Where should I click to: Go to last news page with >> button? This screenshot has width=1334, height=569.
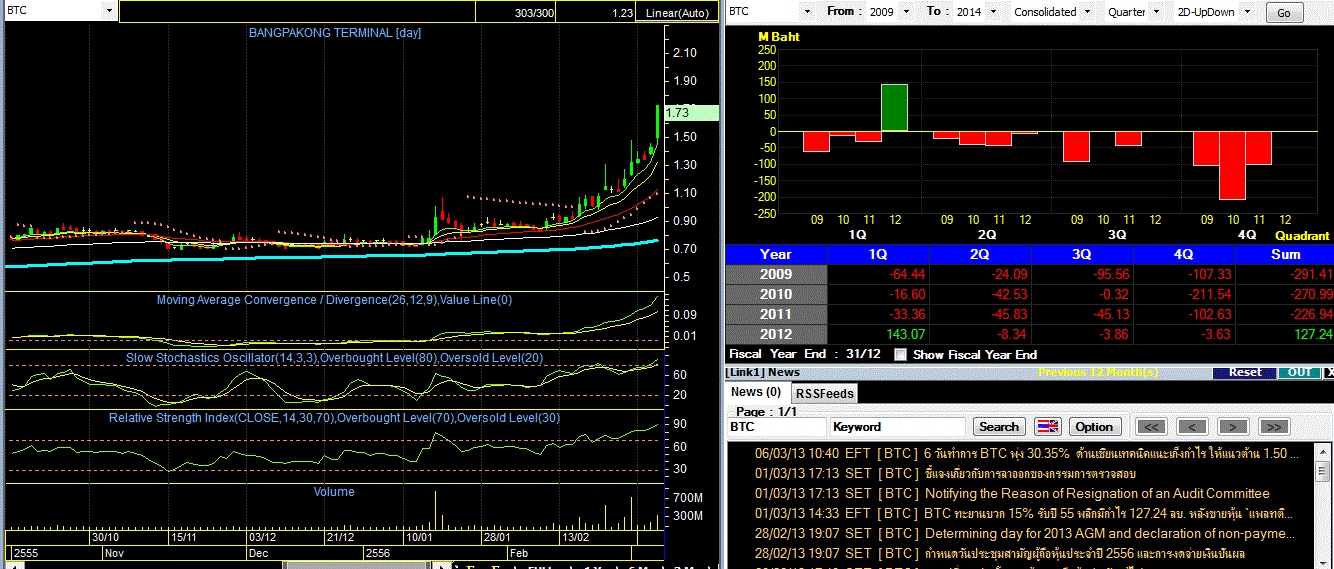pos(1273,426)
